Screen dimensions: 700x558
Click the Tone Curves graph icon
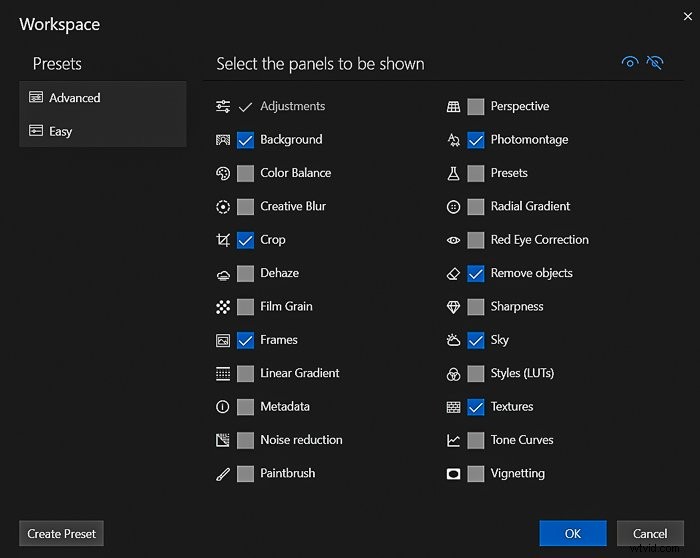pyautogui.click(x=453, y=440)
